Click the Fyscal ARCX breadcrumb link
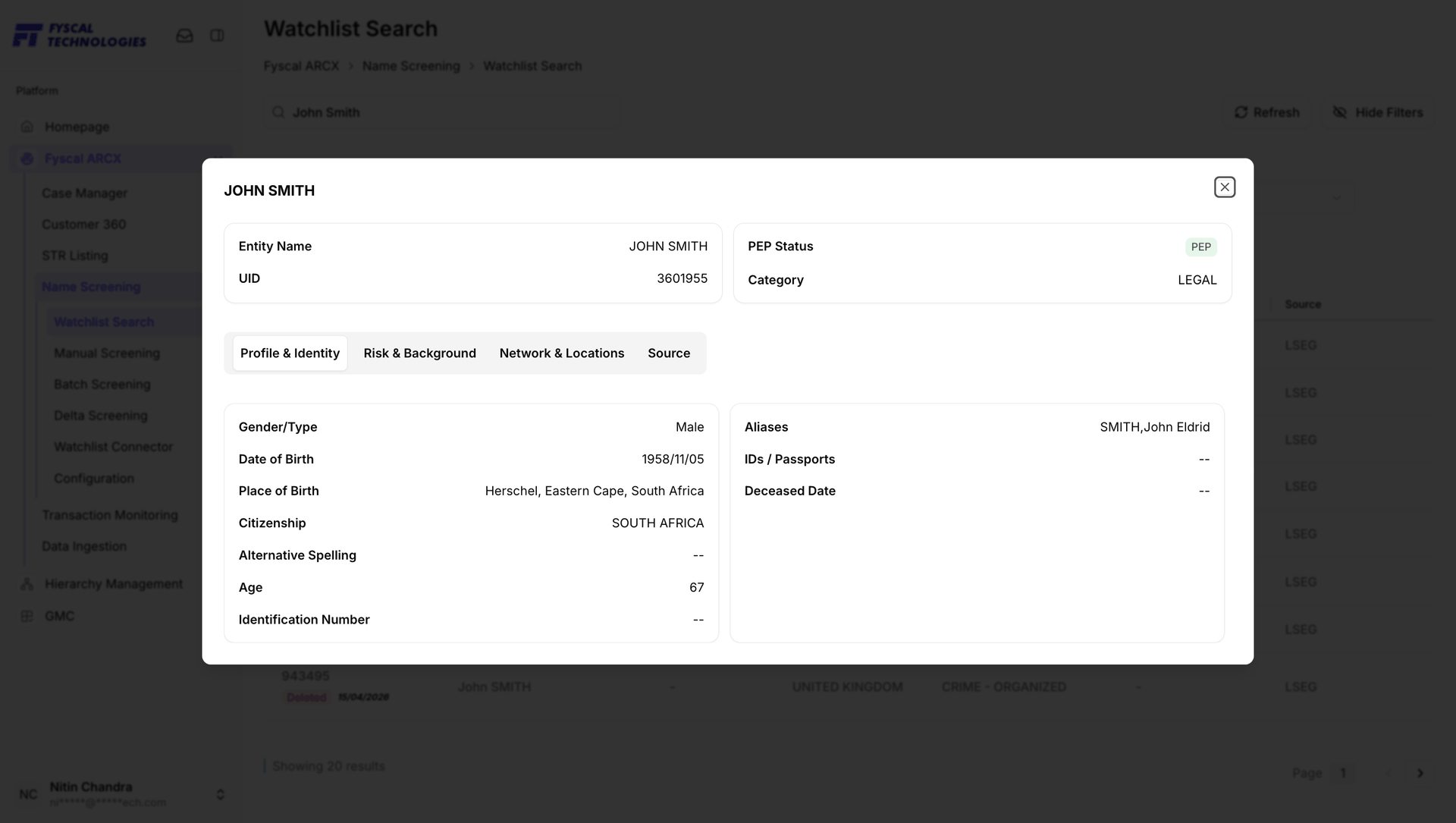The image size is (1456, 823). (301, 66)
